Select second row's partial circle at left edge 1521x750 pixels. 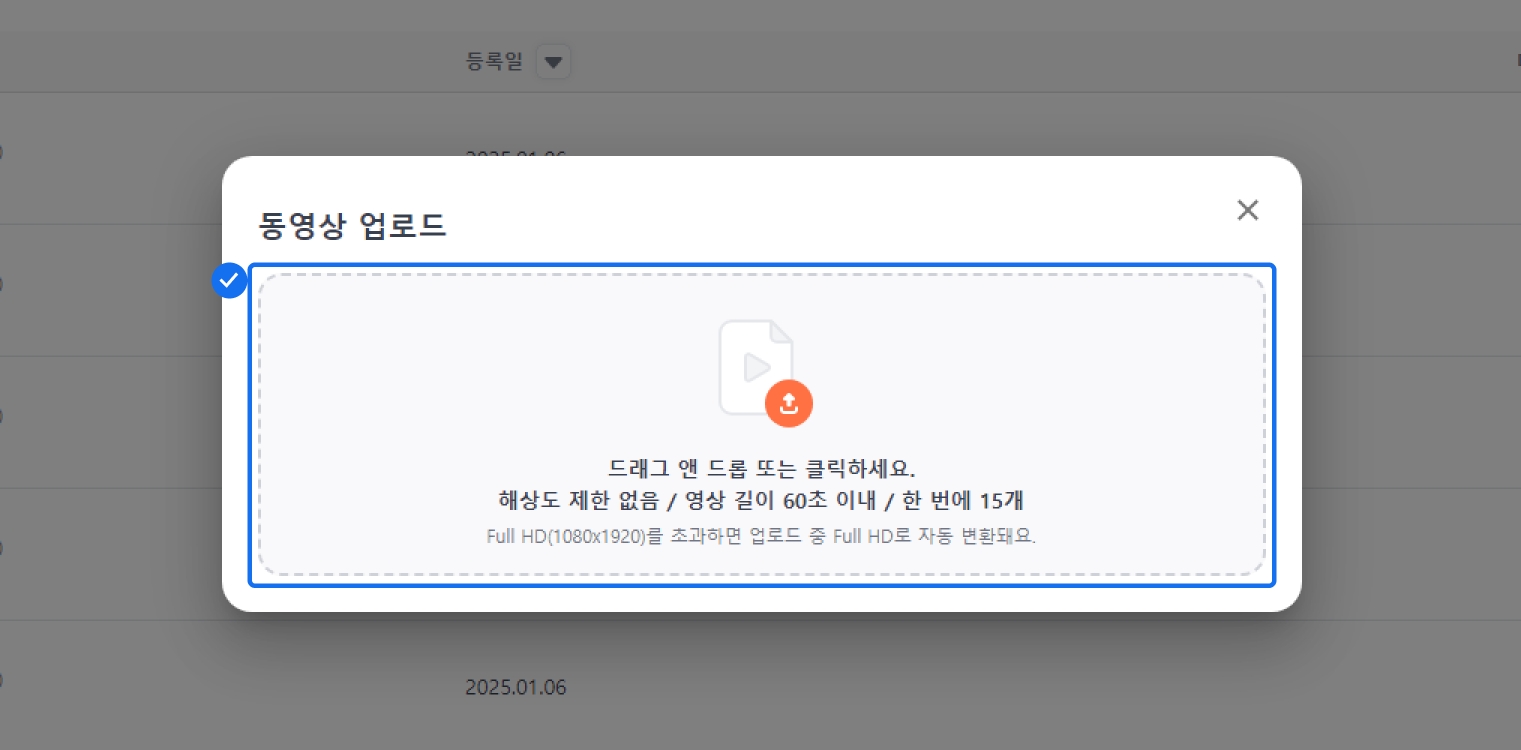pyautogui.click(x=1, y=284)
